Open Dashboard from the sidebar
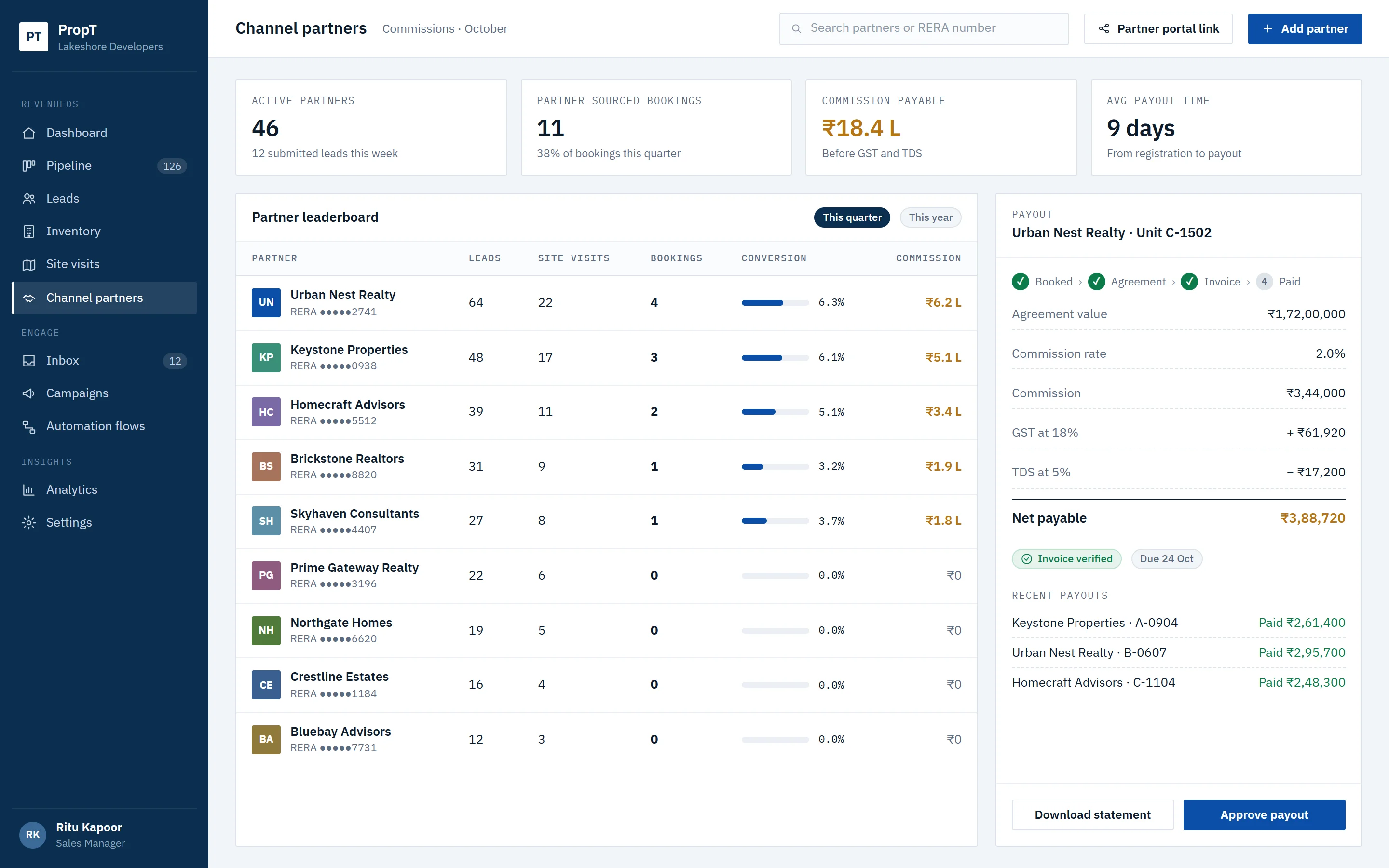This screenshot has height=868, width=1389. (x=104, y=133)
